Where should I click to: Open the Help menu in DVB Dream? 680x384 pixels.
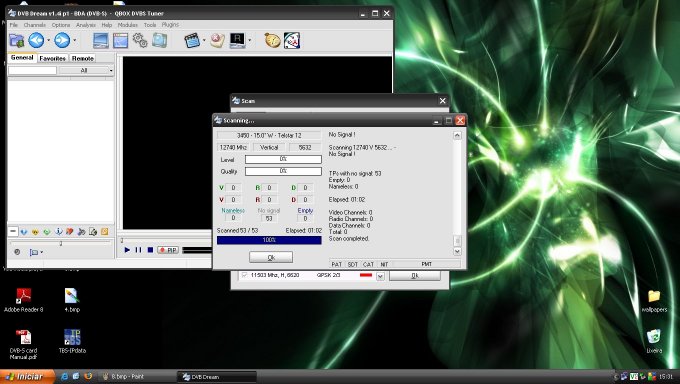pos(107,25)
